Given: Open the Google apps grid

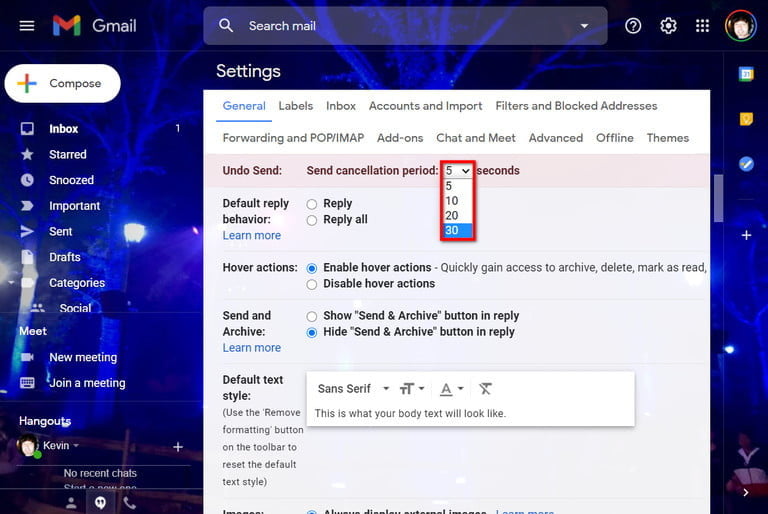Looking at the screenshot, I should pos(702,25).
